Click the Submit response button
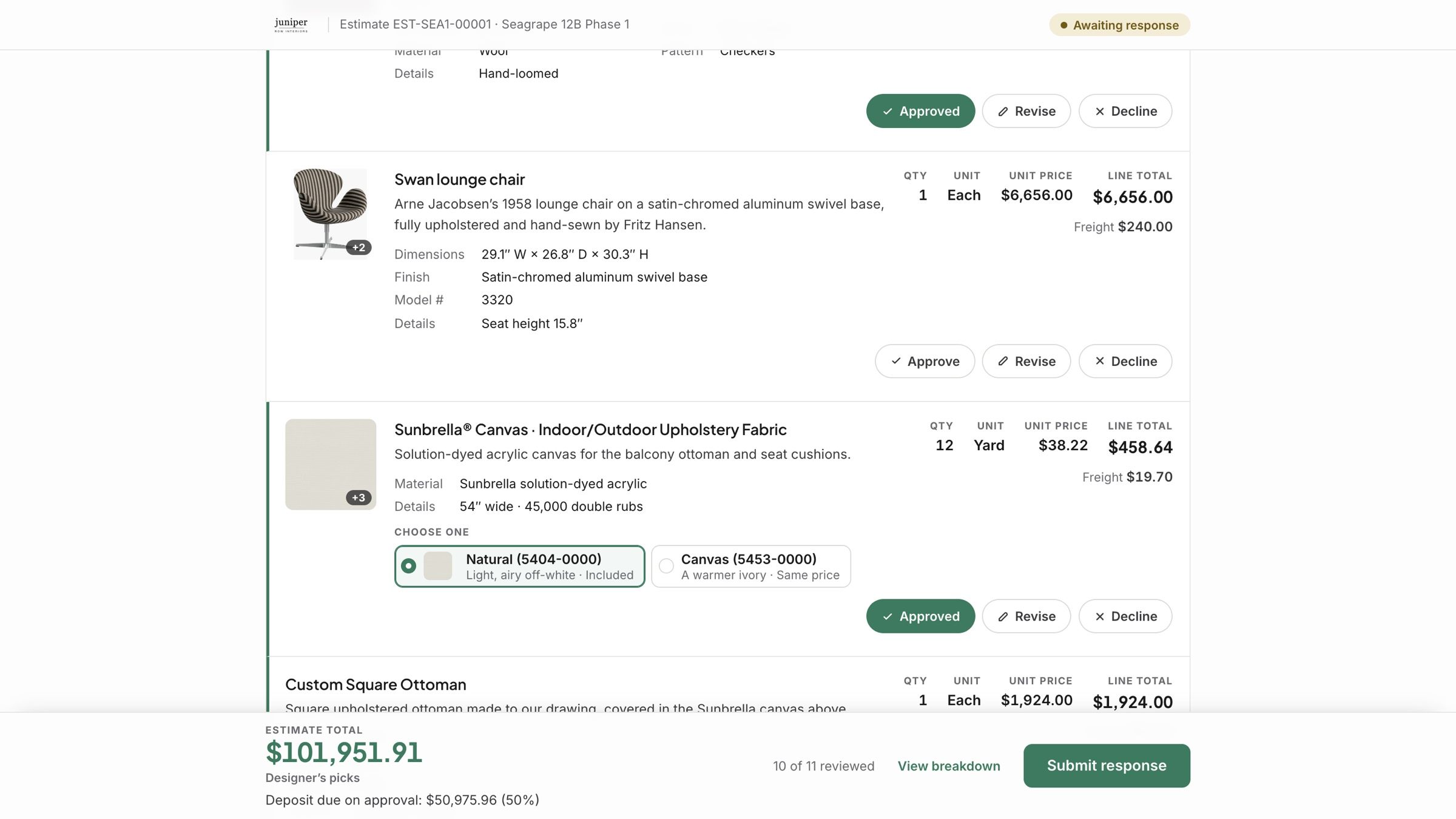This screenshot has width=1456, height=819. tap(1107, 766)
